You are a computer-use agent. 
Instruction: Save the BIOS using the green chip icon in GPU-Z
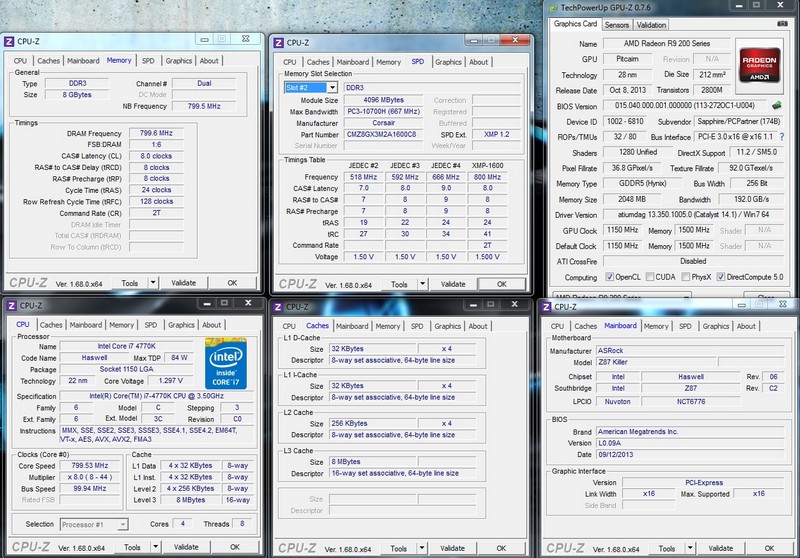(x=777, y=105)
